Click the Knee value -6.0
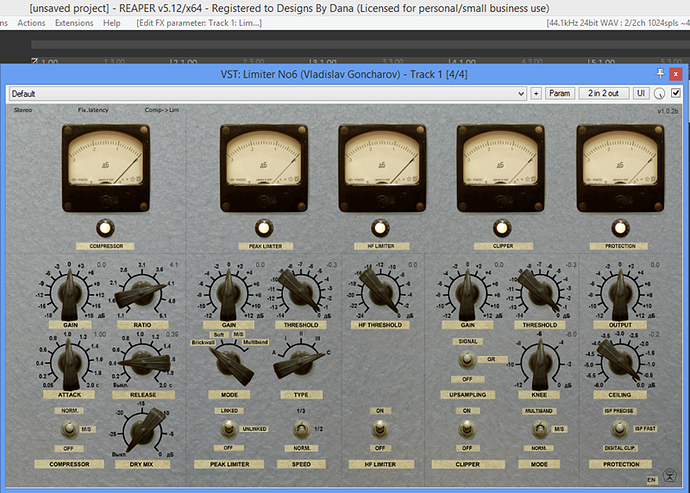This screenshot has height=493, width=690. click(x=571, y=335)
